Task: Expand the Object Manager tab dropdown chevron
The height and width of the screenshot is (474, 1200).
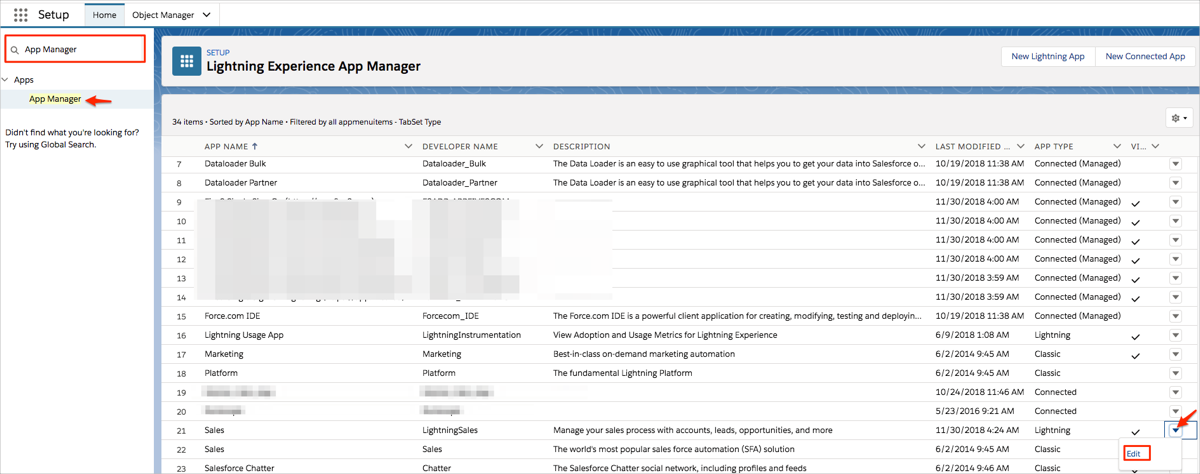Action: click(x=207, y=15)
